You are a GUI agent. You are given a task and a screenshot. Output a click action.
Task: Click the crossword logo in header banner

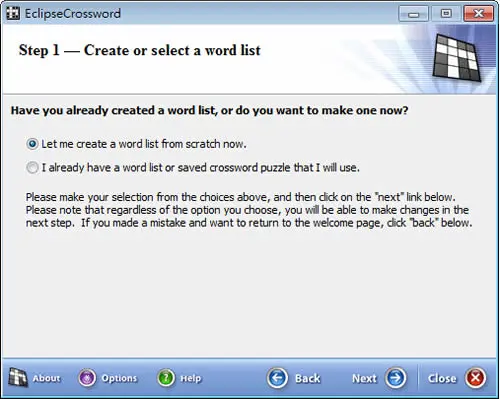(x=457, y=58)
